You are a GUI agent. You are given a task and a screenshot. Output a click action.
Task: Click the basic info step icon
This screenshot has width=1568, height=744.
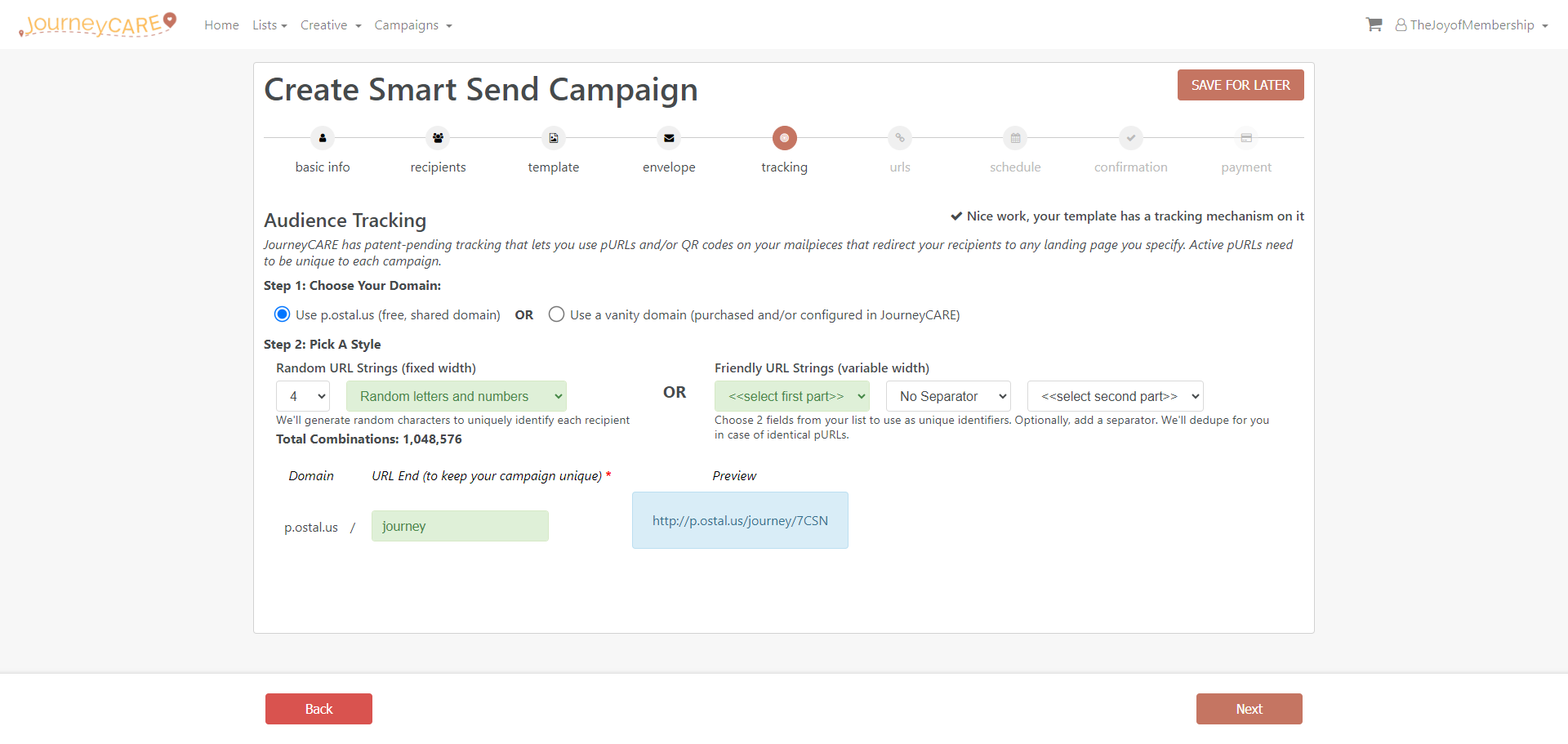323,138
